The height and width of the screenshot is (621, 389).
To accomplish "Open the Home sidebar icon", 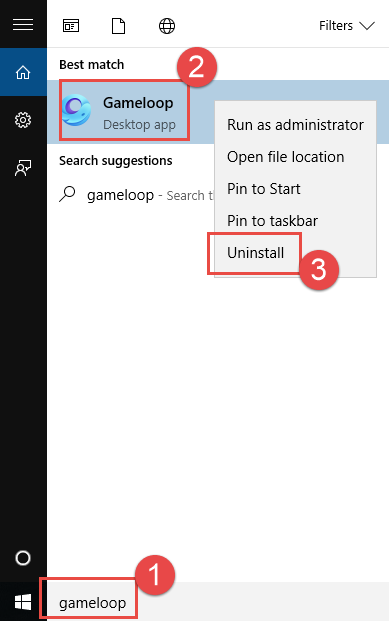I will click(x=23, y=72).
